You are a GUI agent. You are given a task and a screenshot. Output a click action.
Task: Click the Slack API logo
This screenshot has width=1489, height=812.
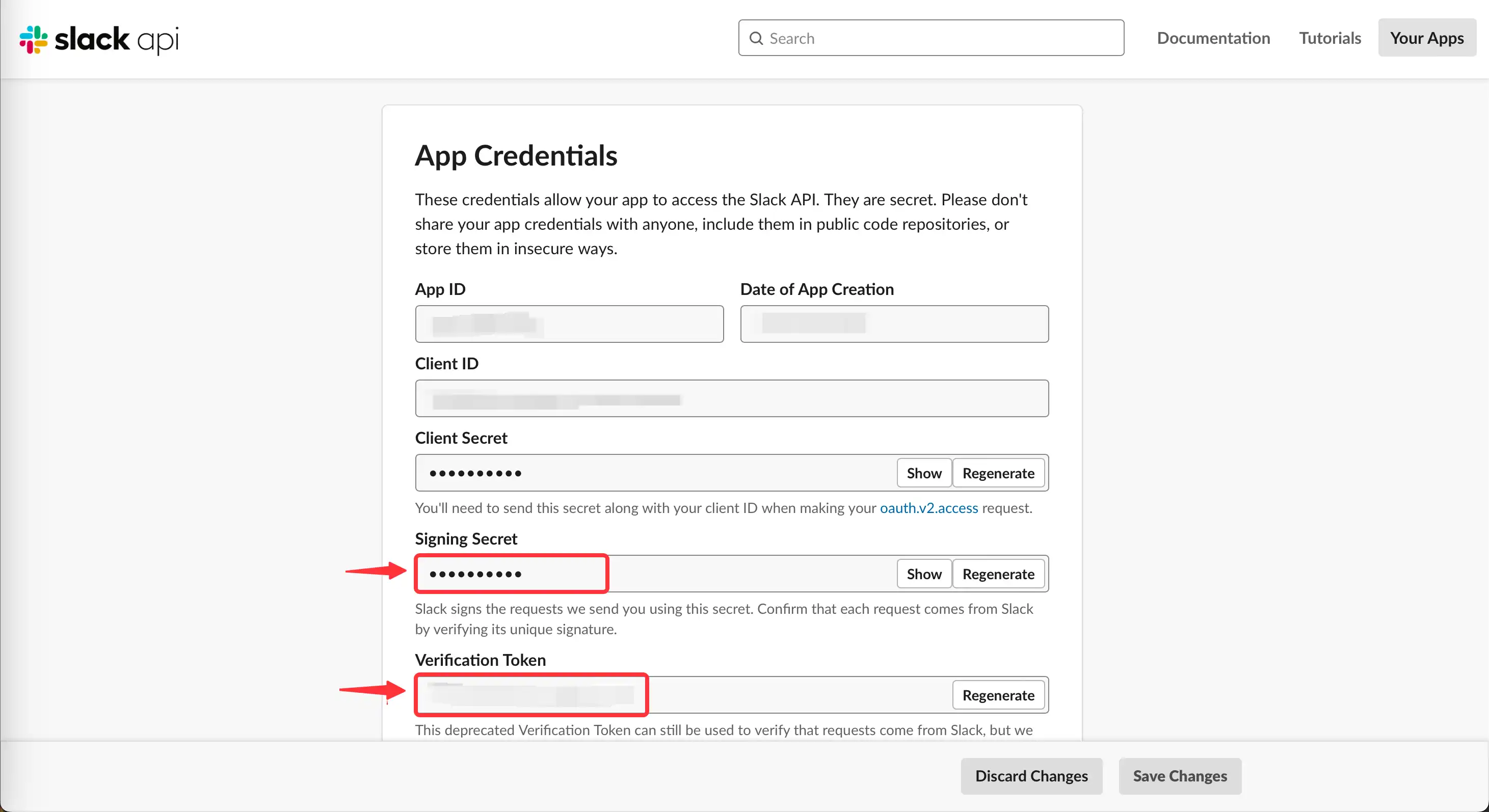(x=99, y=39)
